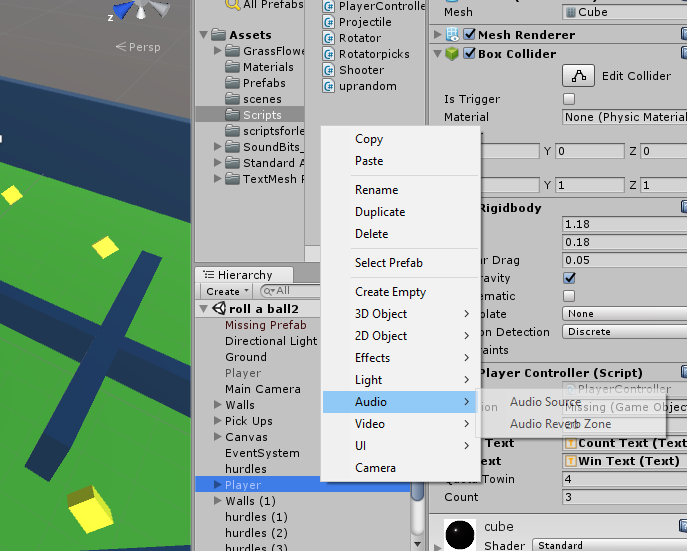This screenshot has height=551, width=687.
Task: Click the Prefabs folder icon
Action: pos(232,83)
